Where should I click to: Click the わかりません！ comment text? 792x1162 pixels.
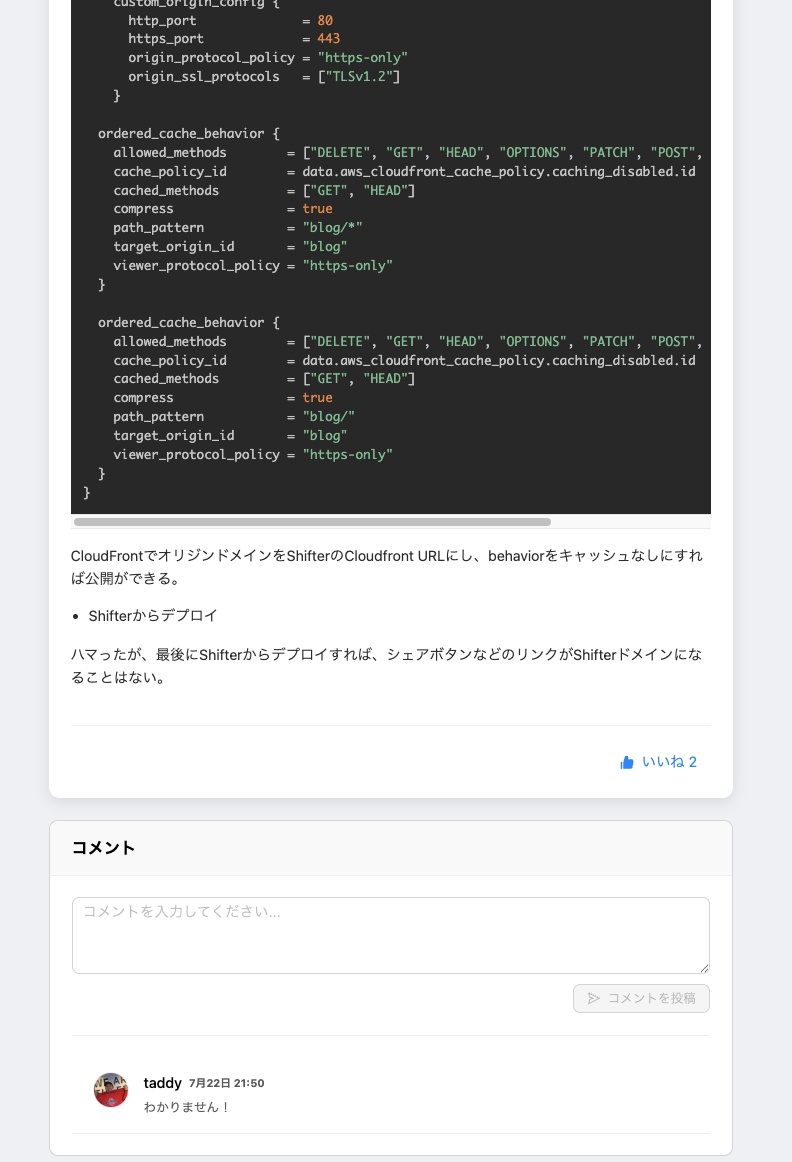tap(187, 1107)
